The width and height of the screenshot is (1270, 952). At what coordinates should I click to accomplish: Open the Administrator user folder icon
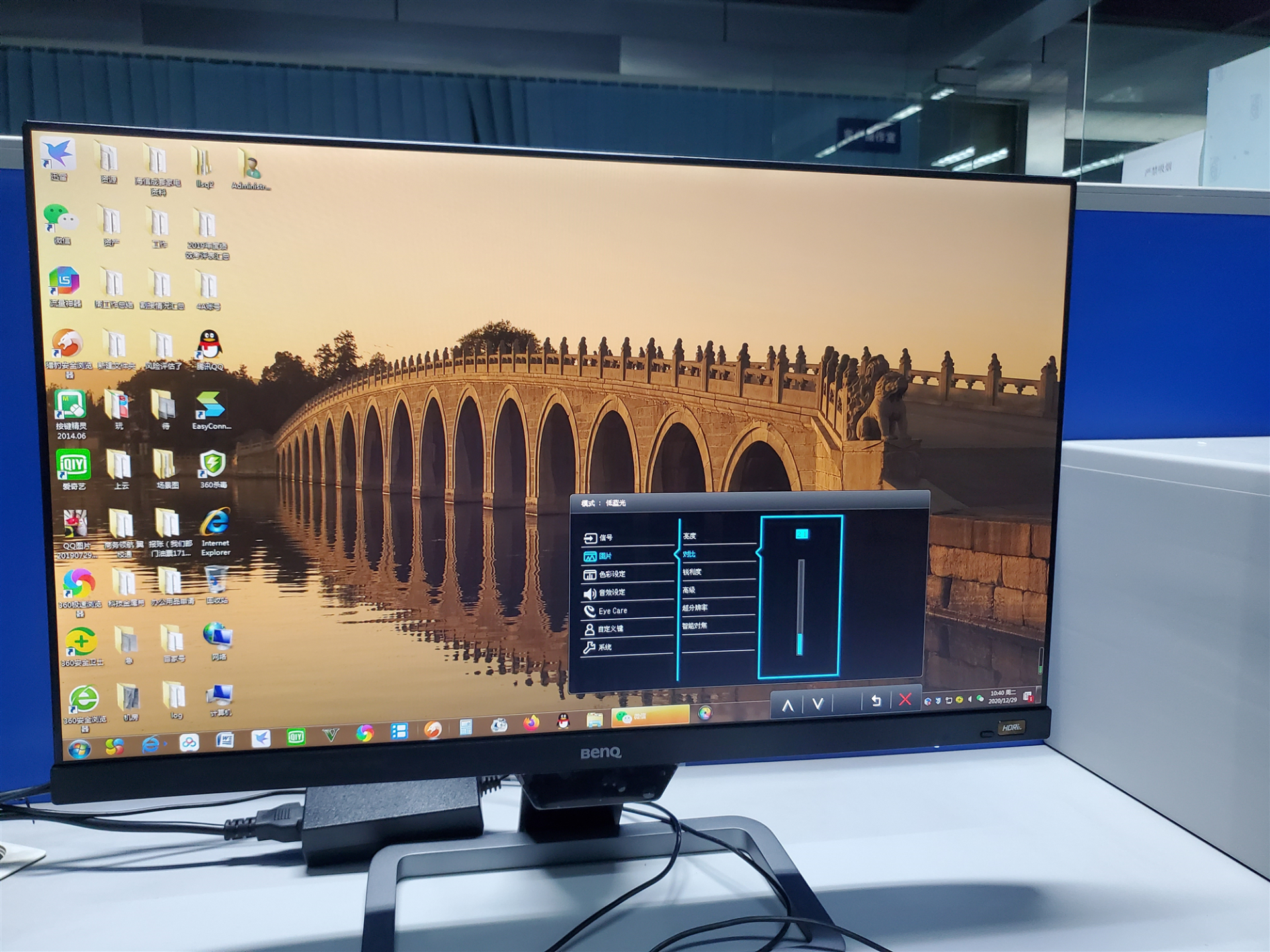(251, 169)
